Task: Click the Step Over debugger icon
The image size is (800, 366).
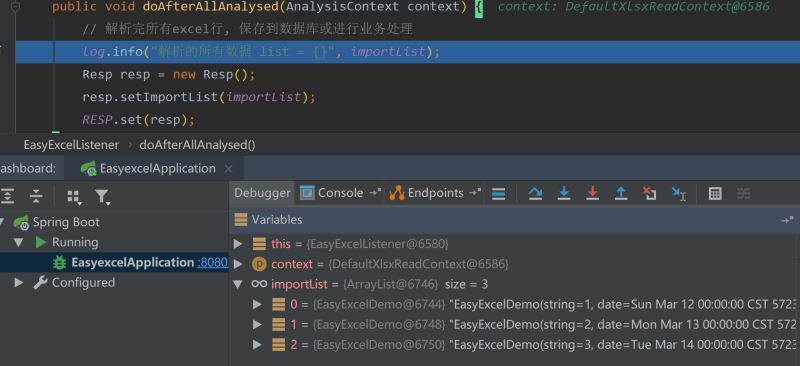Action: 535,193
